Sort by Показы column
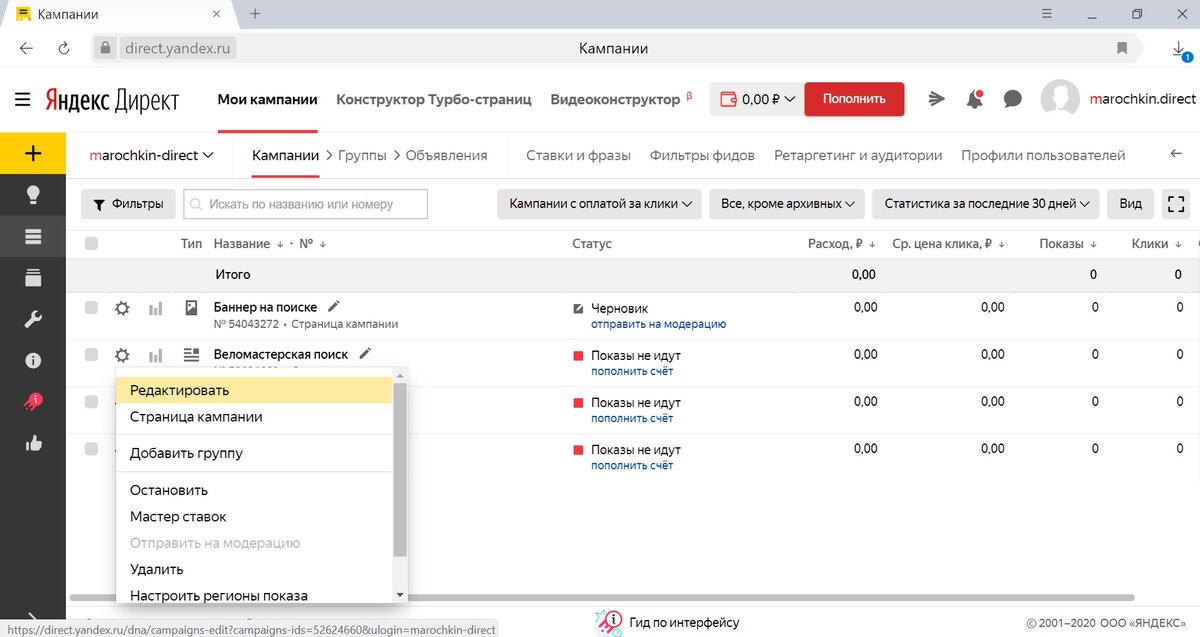Screen dimensions: 1200x637 tap(1068, 244)
